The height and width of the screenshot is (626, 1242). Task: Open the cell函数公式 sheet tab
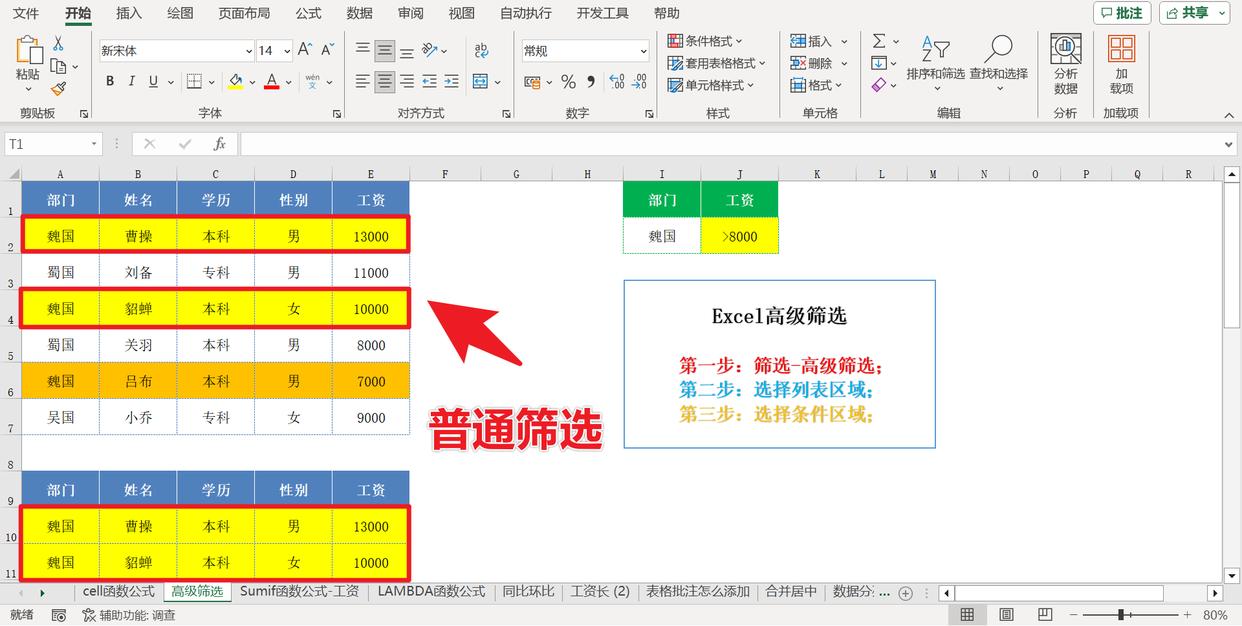click(x=119, y=592)
